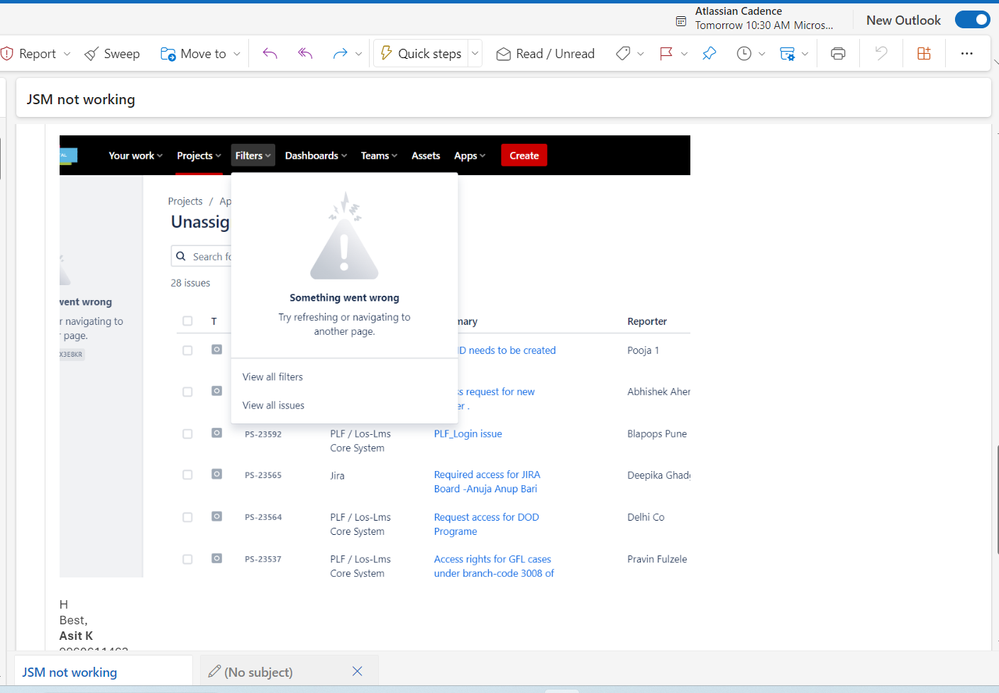Click the Categorize tag icon
This screenshot has width=999, height=693.
coord(623,54)
